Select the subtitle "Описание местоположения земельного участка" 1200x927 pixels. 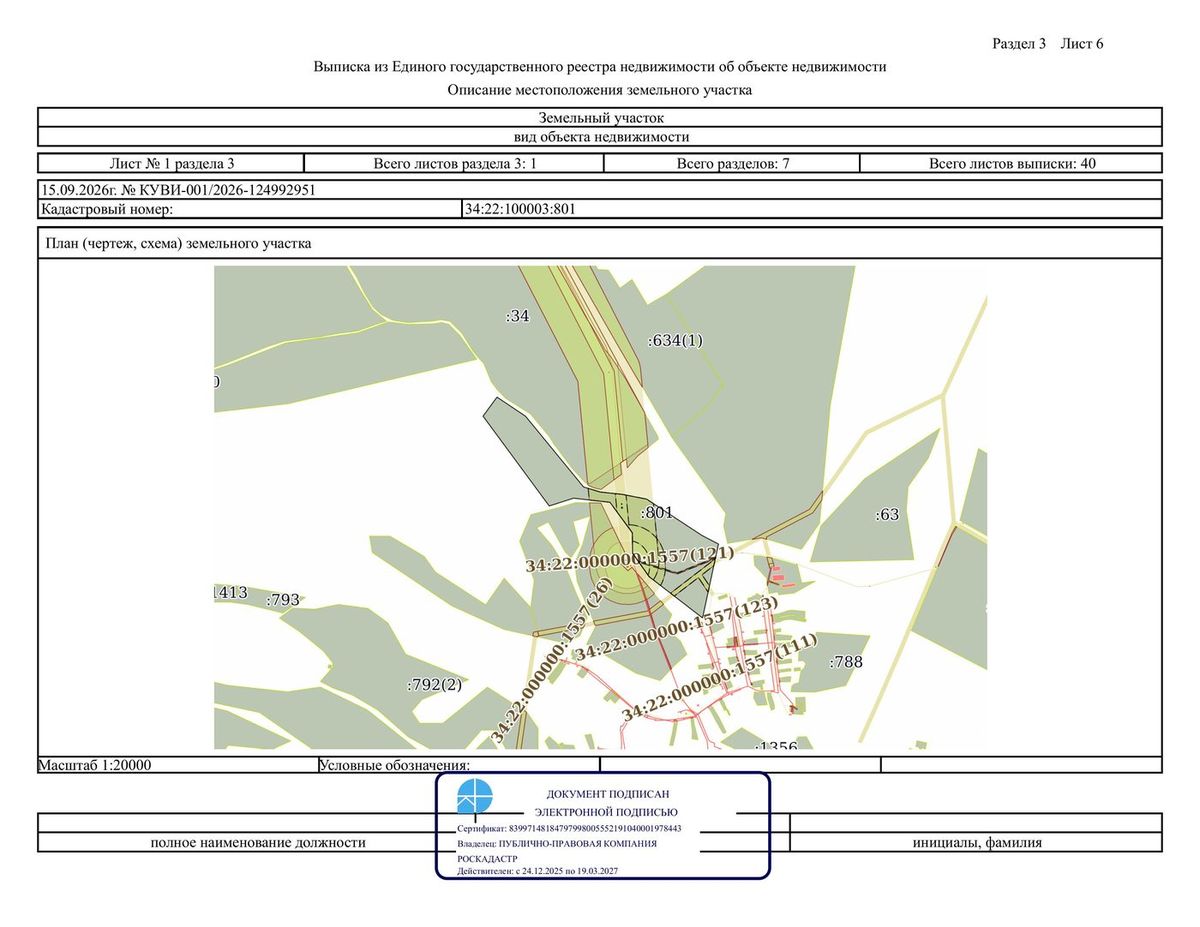tap(600, 90)
